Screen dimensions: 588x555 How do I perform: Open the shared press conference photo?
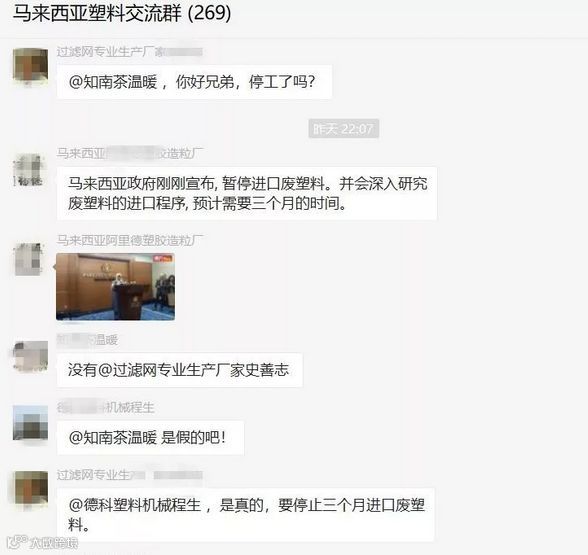click(116, 287)
